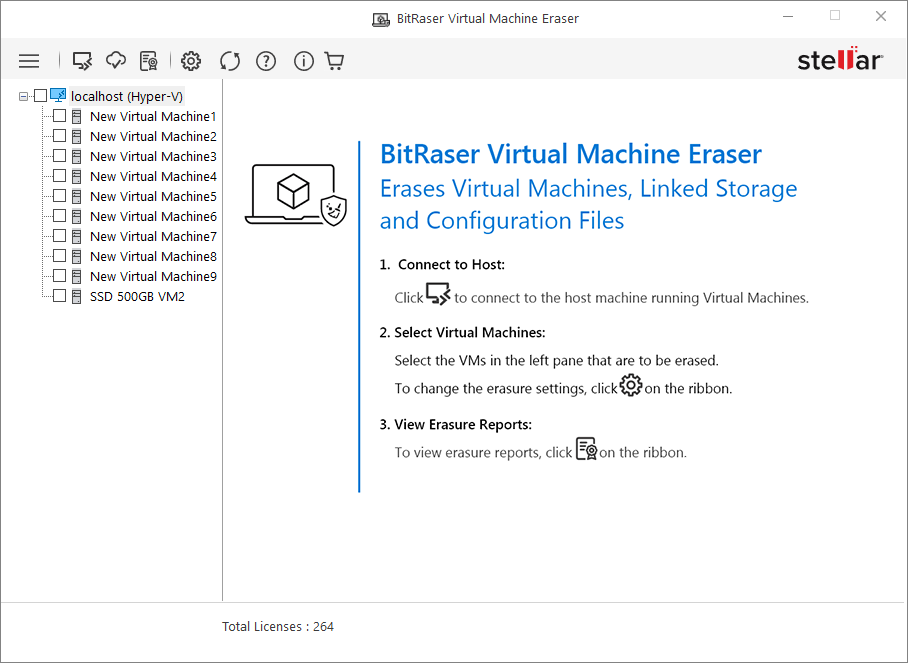Close the BitRaser window
Viewport: 908px width, 663px height.
point(881,16)
